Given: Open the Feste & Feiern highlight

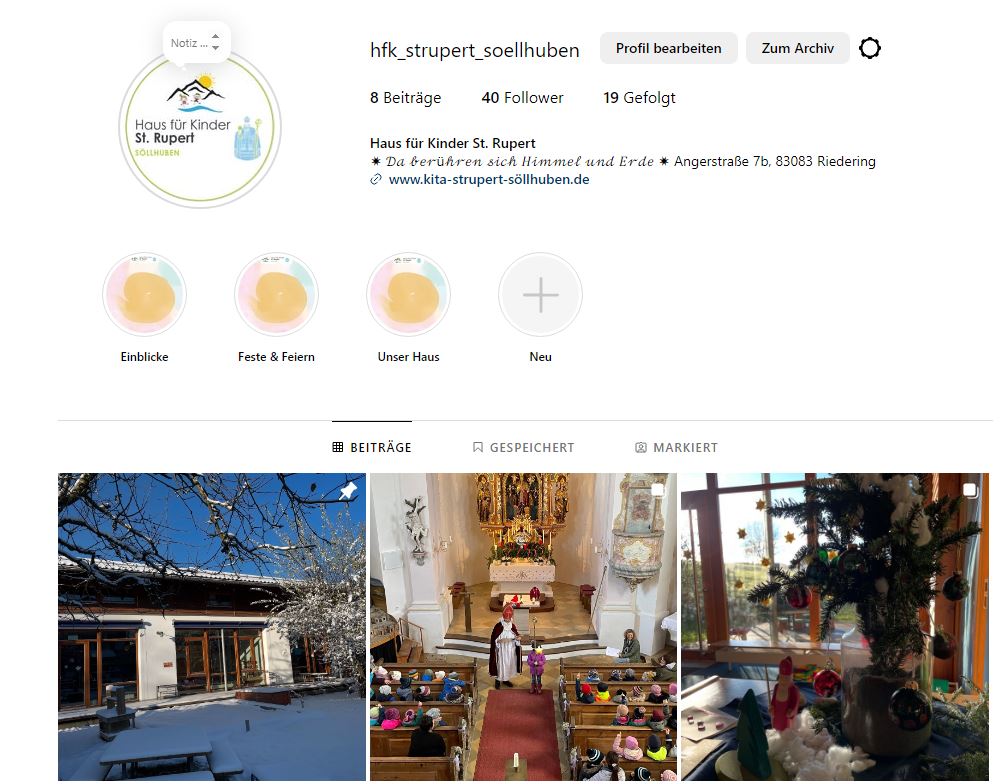Looking at the screenshot, I should [x=276, y=295].
